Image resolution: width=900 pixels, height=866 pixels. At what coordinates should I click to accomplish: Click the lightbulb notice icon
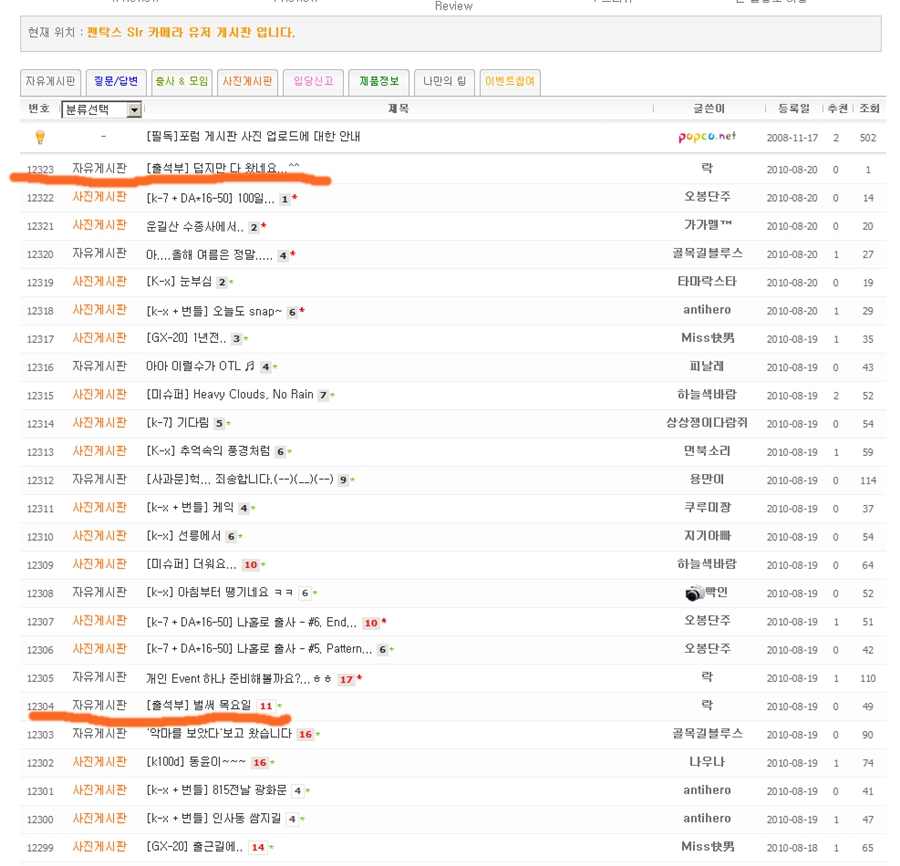click(40, 137)
